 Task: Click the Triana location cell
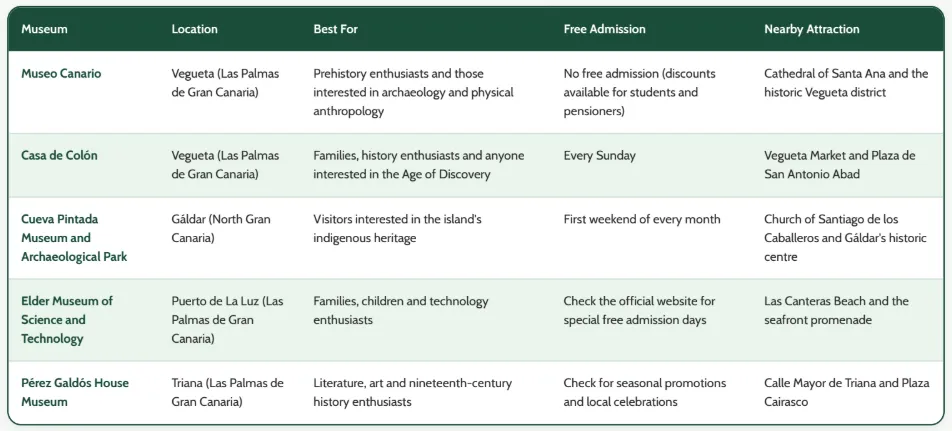(228, 392)
